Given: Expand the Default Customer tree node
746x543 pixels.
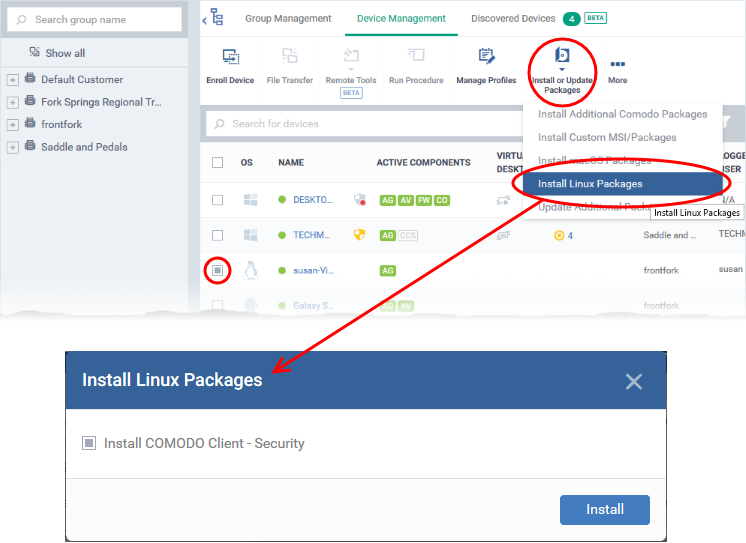Looking at the screenshot, I should pos(13,79).
